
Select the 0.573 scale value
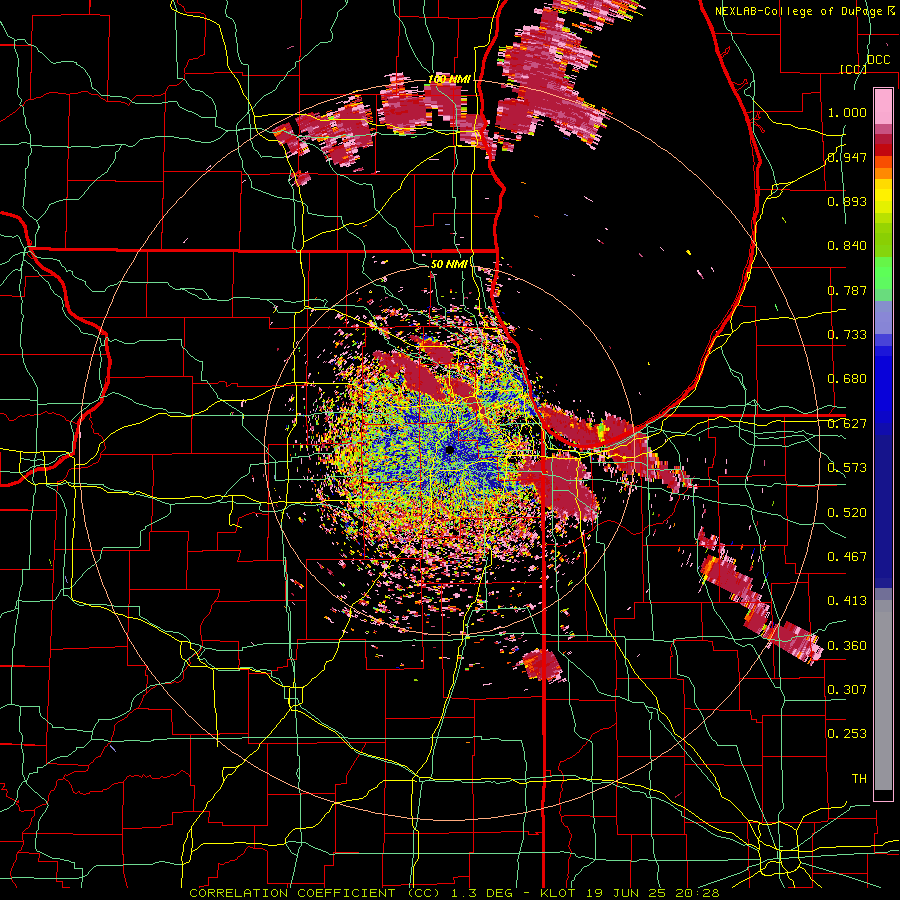[847, 468]
